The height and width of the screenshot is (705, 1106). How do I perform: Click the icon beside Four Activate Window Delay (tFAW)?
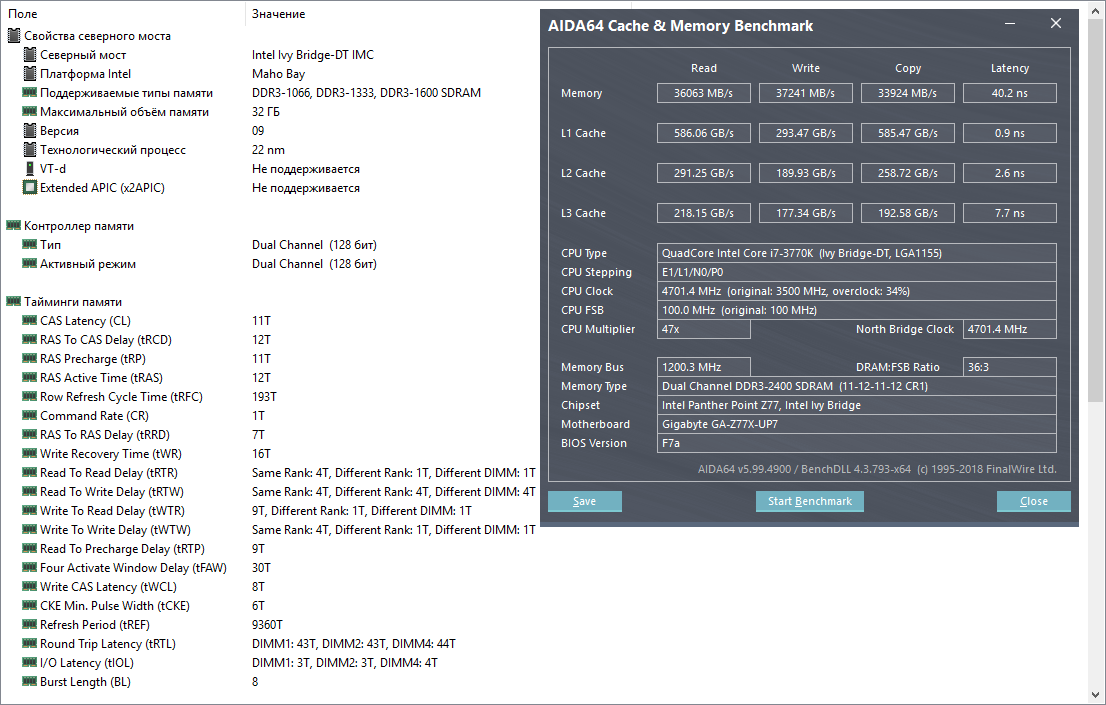30,567
